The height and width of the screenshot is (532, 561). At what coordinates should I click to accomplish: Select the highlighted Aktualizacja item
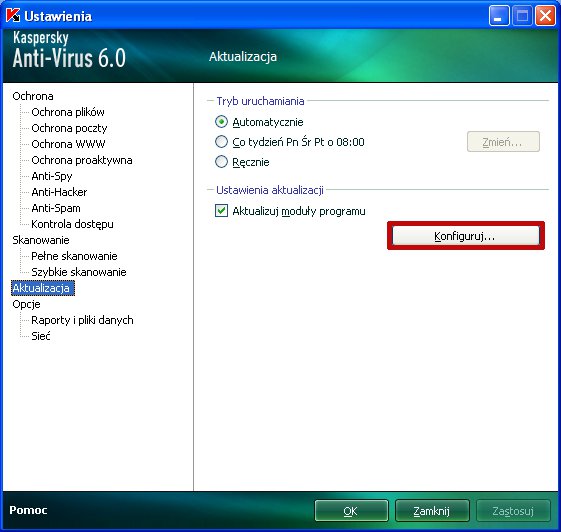coord(43,288)
